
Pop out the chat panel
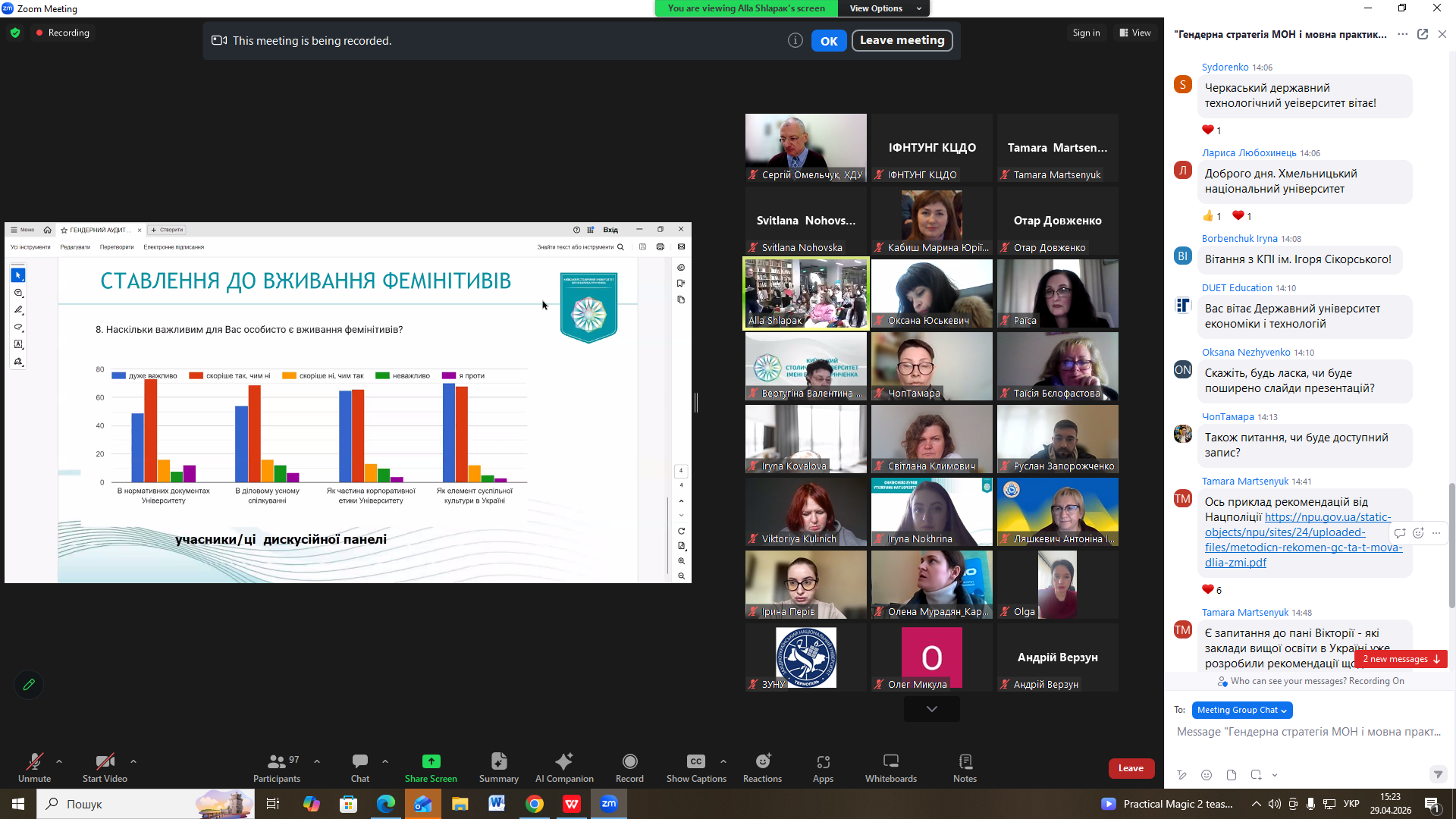click(1423, 34)
